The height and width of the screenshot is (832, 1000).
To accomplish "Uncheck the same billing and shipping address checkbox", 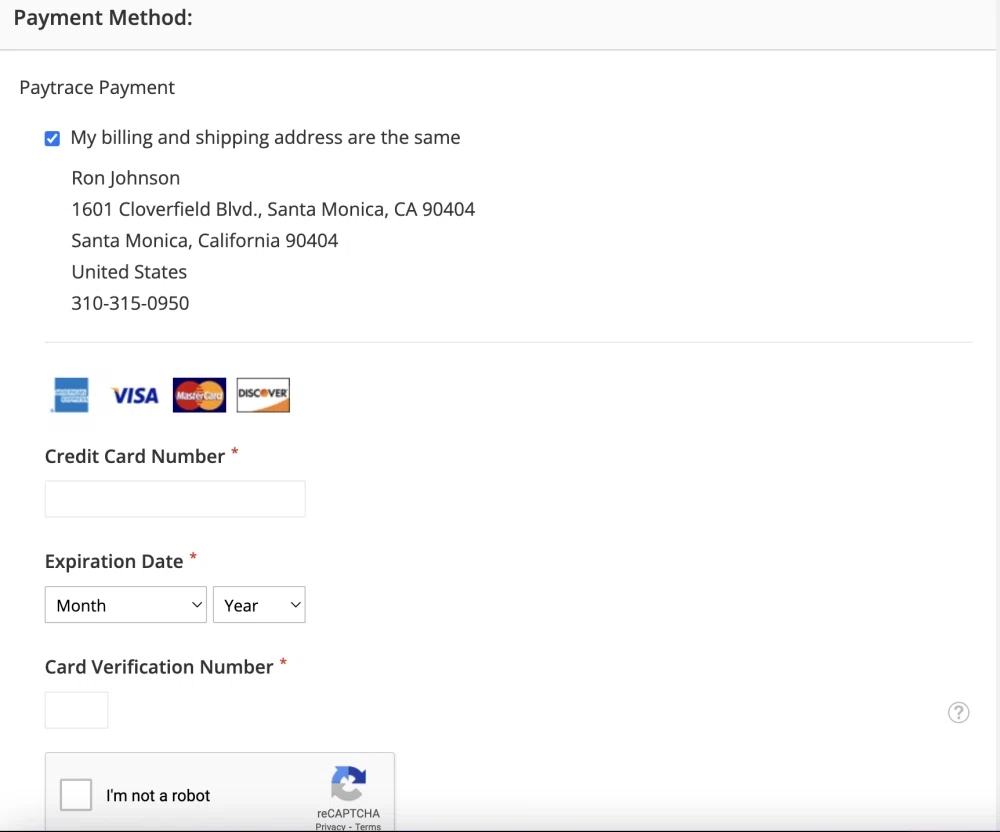I will pyautogui.click(x=53, y=139).
